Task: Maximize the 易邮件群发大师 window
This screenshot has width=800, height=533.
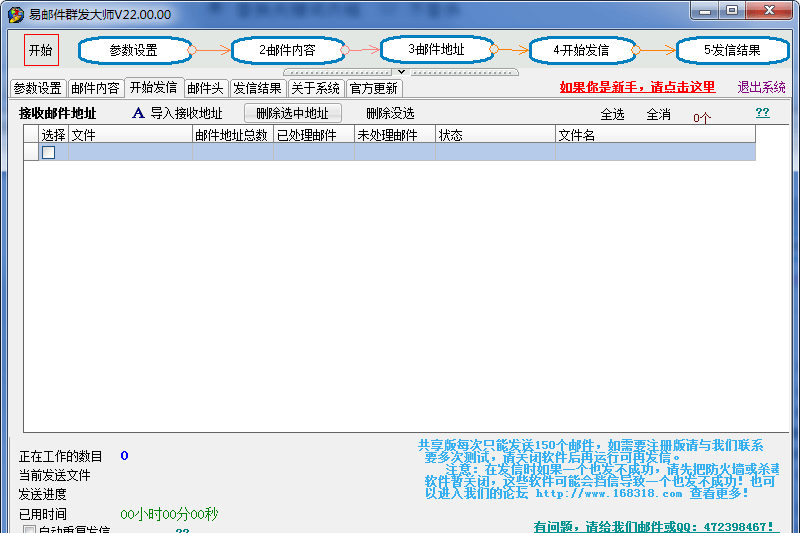Action: [x=732, y=11]
